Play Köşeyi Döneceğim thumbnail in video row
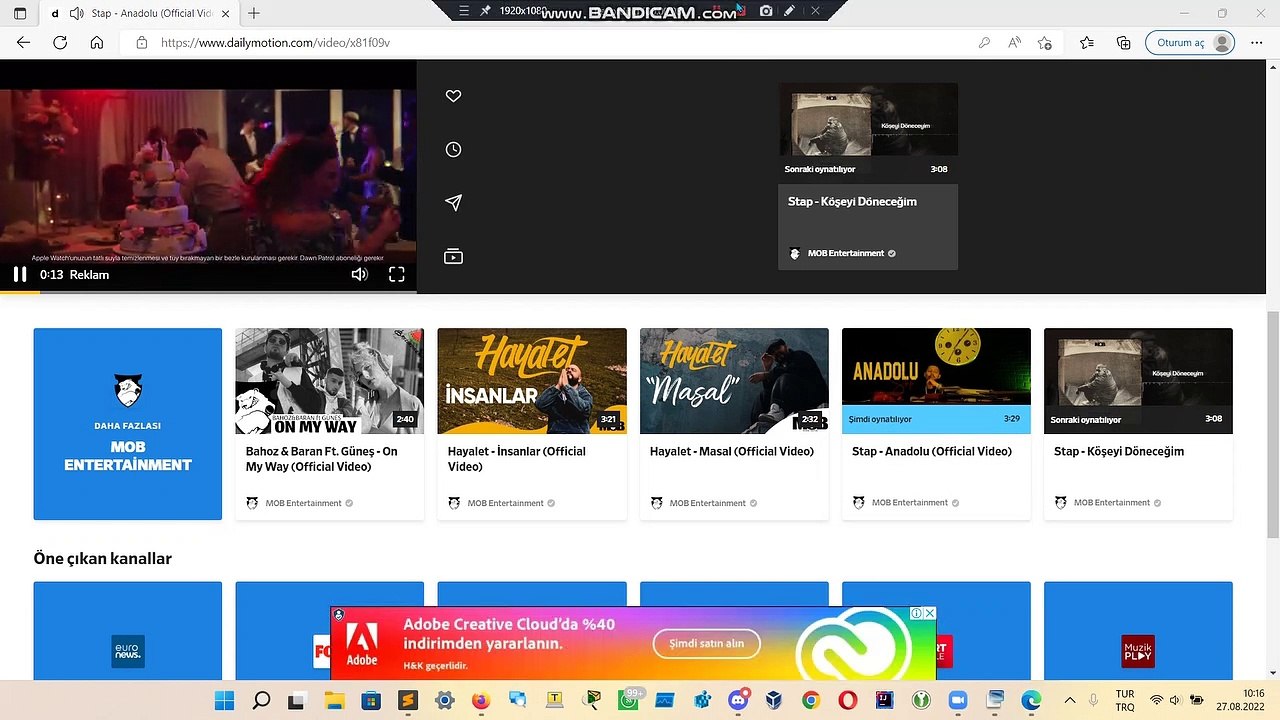Image resolution: width=1280 pixels, height=720 pixels. tap(1138, 381)
